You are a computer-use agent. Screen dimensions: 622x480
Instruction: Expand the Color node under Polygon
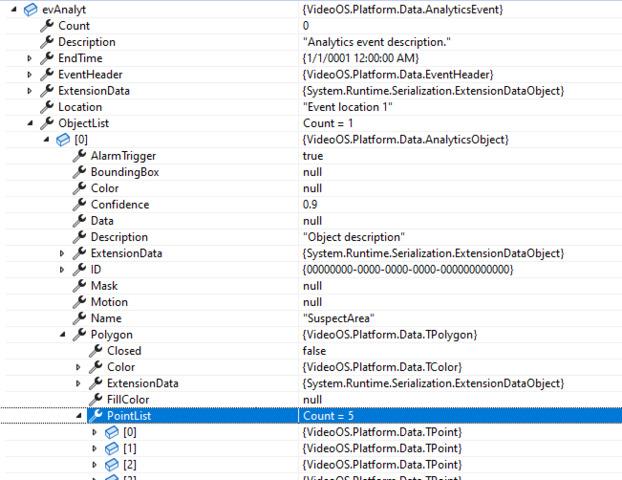(78, 367)
